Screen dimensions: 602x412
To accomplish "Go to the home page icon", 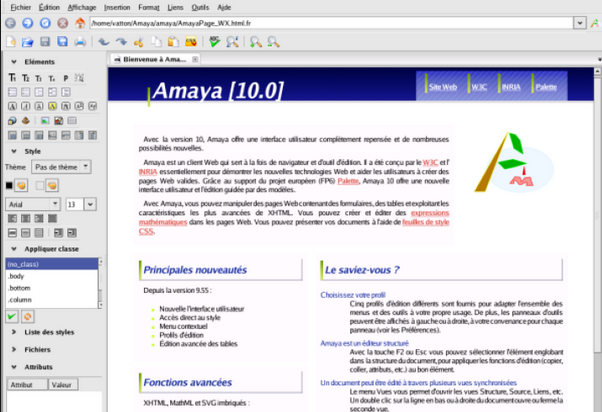I will click(80, 23).
